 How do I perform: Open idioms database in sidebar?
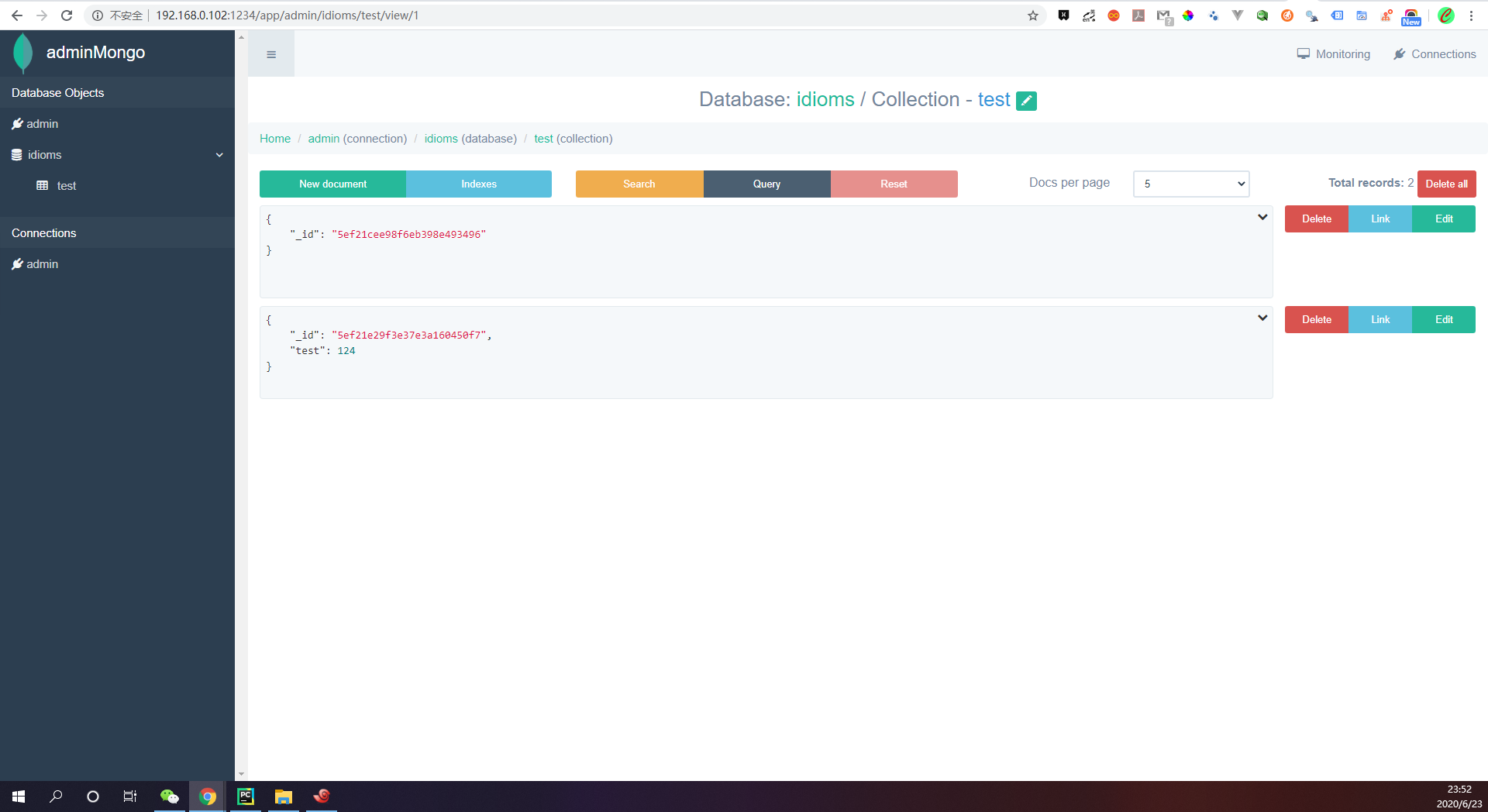coord(36,155)
